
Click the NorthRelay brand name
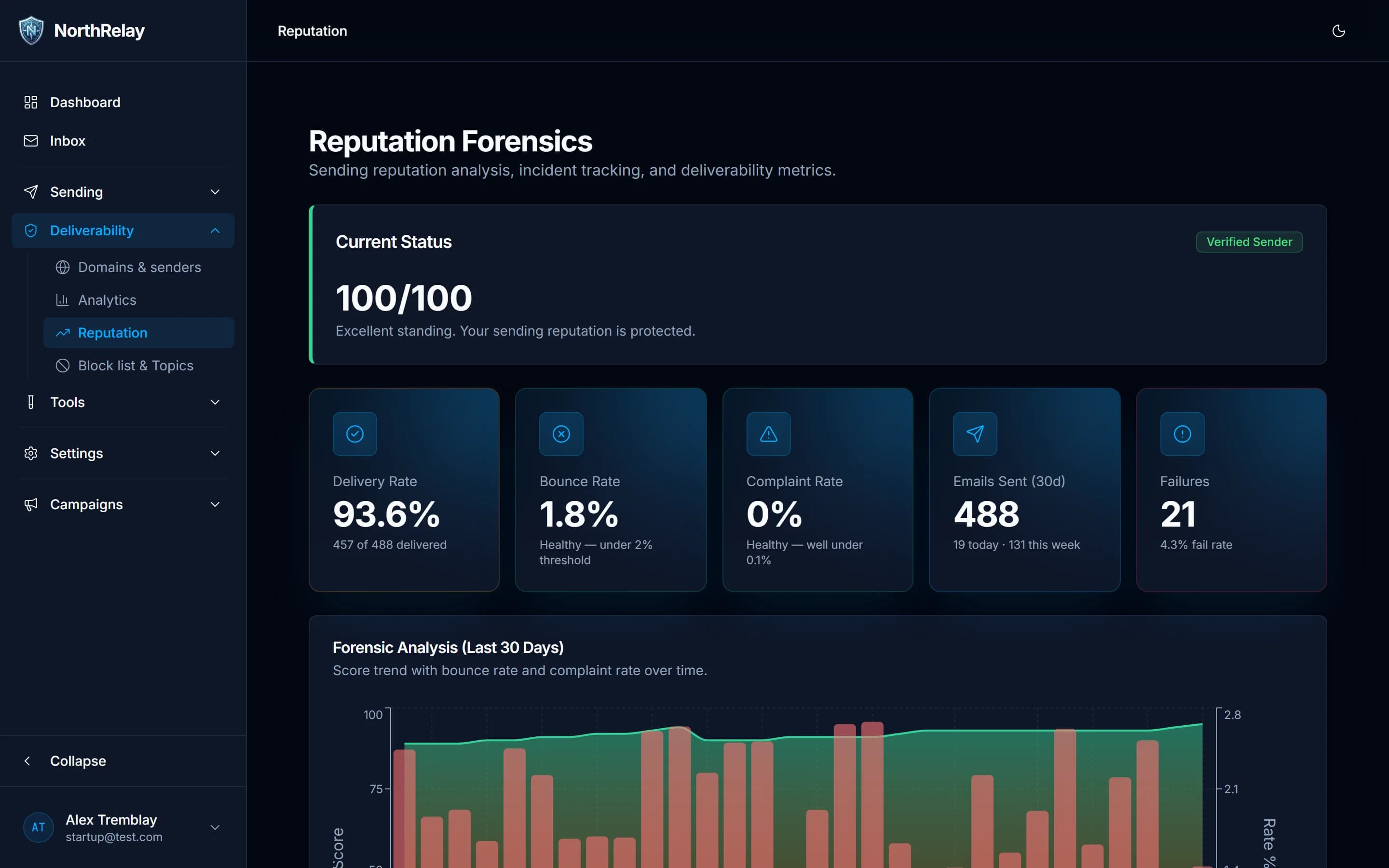[x=99, y=30]
